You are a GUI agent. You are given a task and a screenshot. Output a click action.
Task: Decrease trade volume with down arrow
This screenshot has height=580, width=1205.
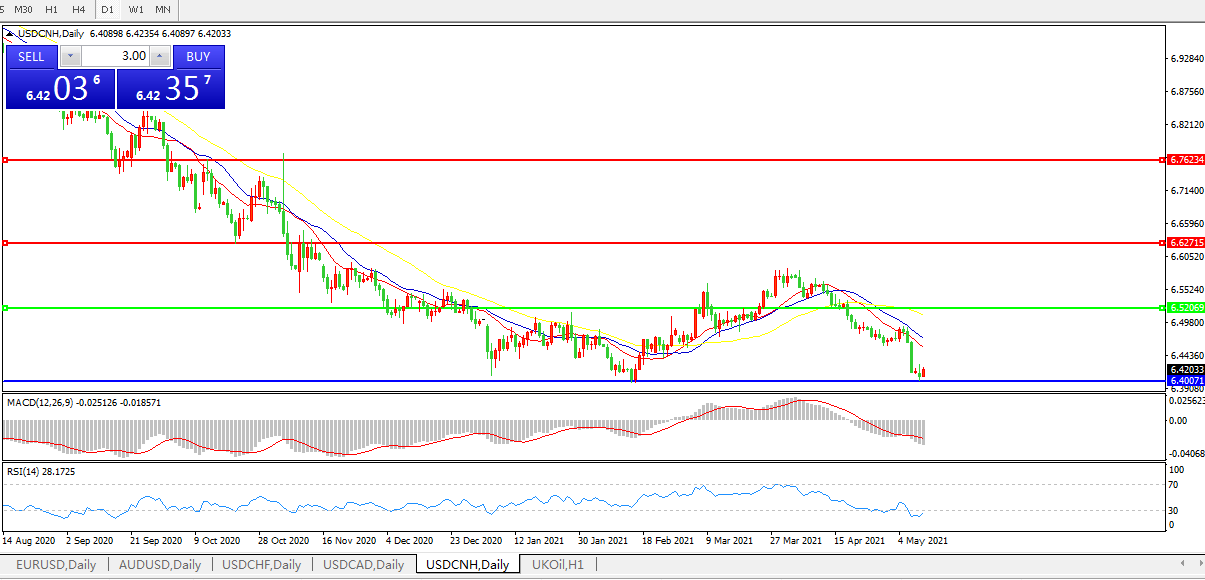click(x=70, y=57)
